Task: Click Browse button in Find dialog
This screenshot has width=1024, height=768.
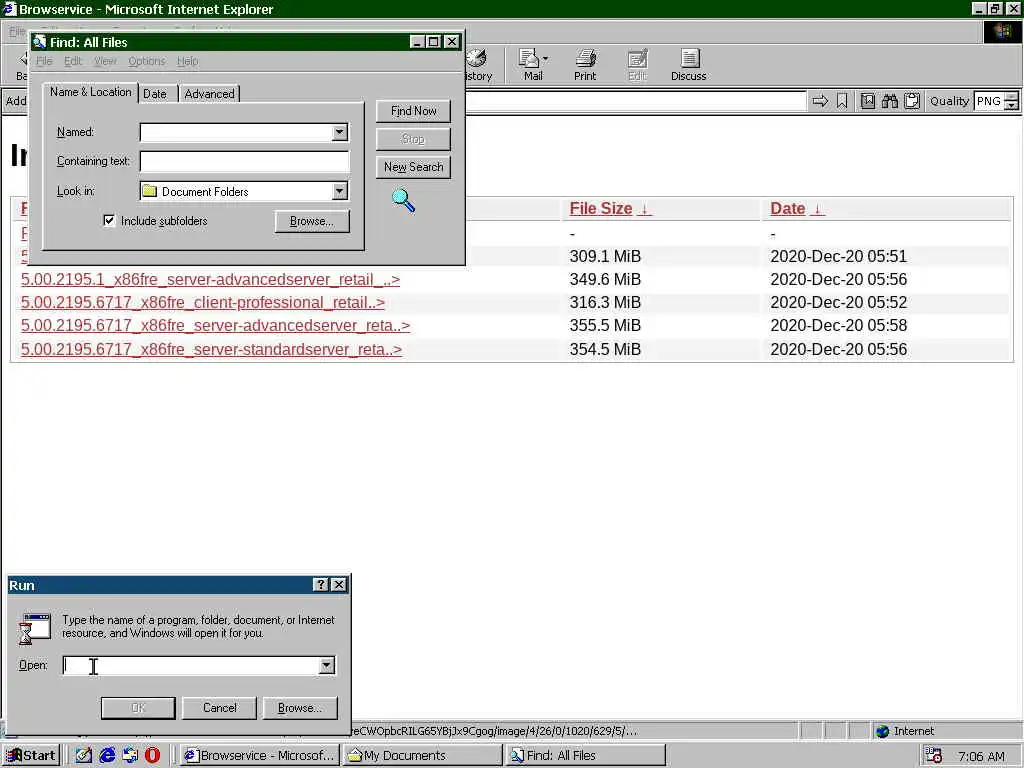Action: pyautogui.click(x=312, y=221)
